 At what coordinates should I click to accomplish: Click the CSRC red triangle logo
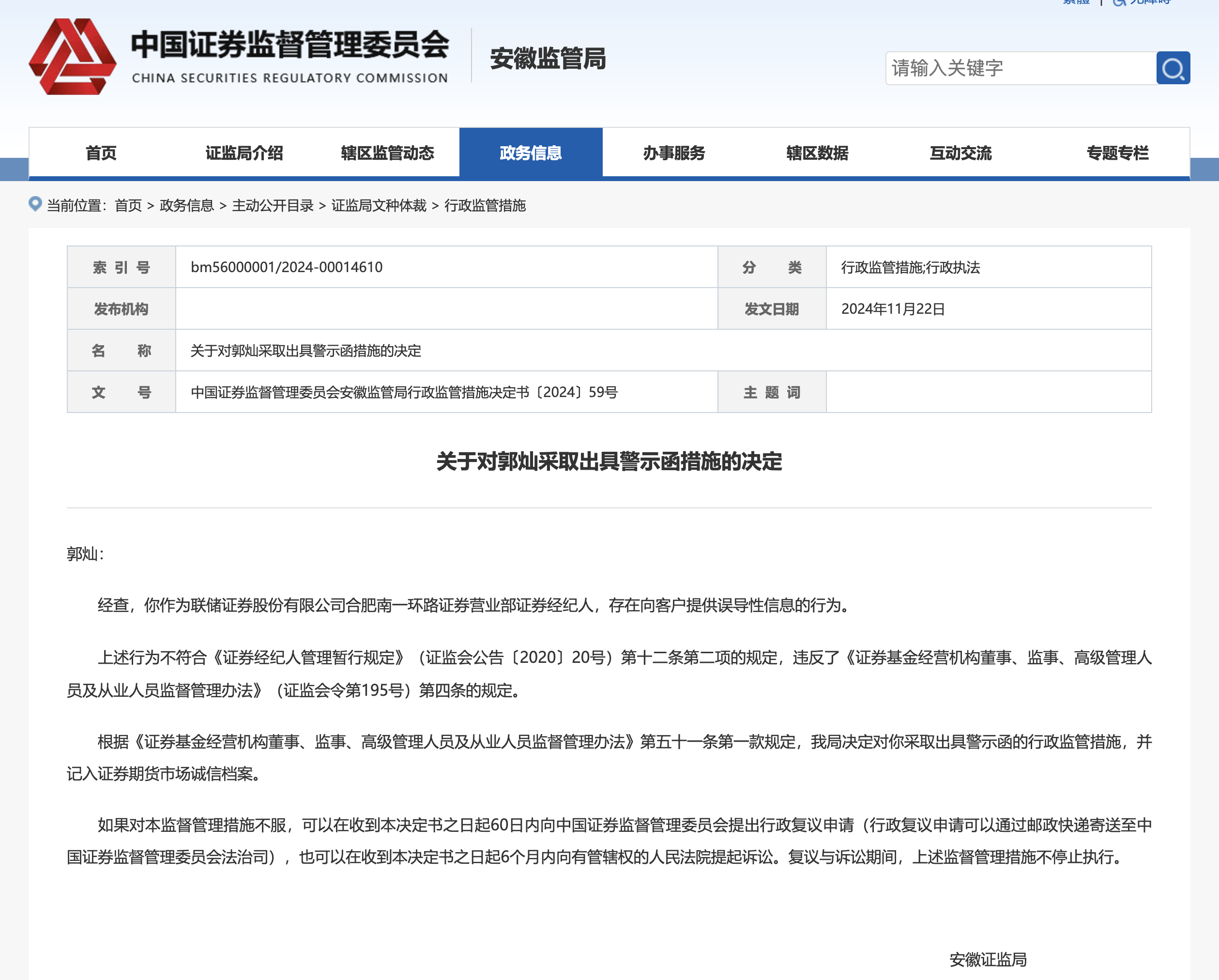pyautogui.click(x=72, y=57)
